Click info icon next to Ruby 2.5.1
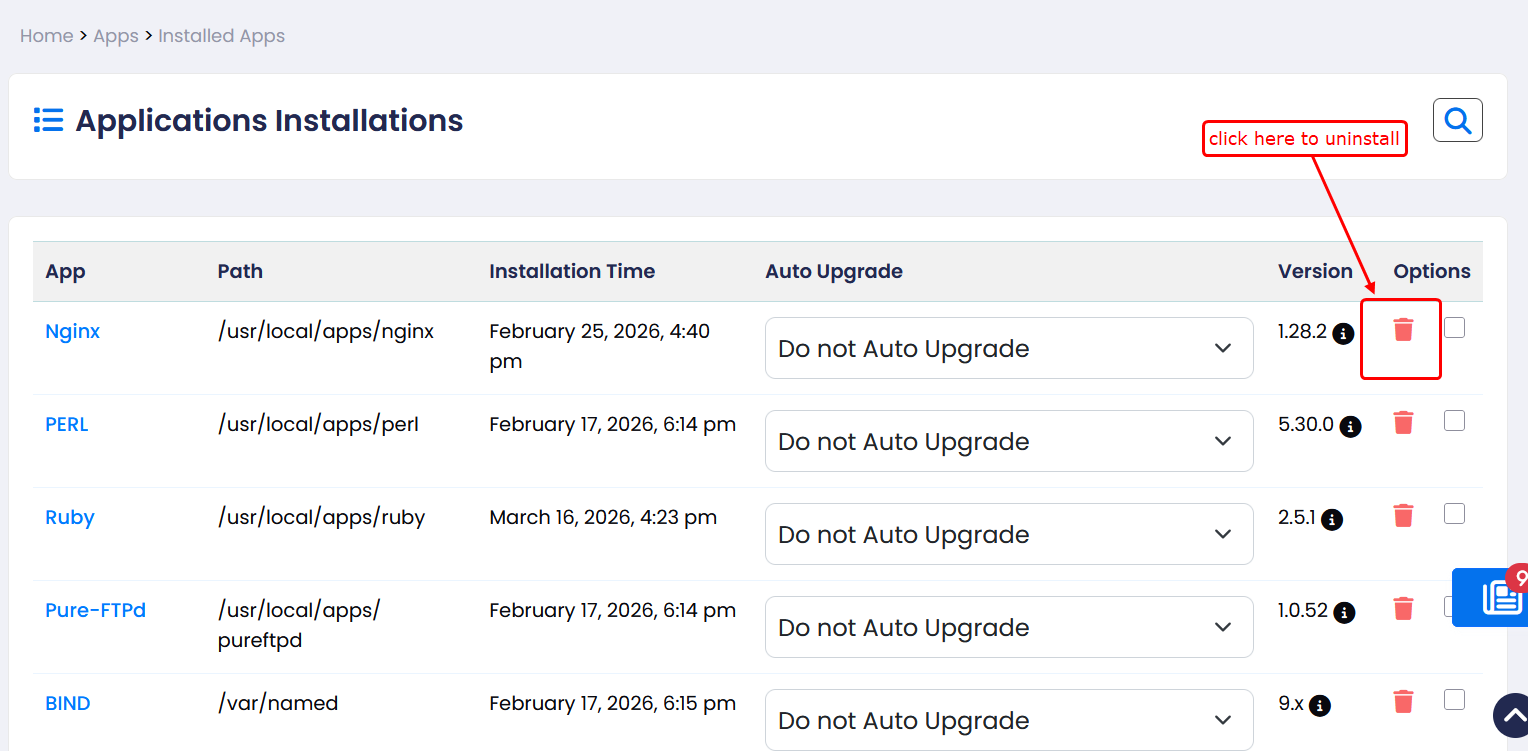The width and height of the screenshot is (1528, 751). 1331,519
